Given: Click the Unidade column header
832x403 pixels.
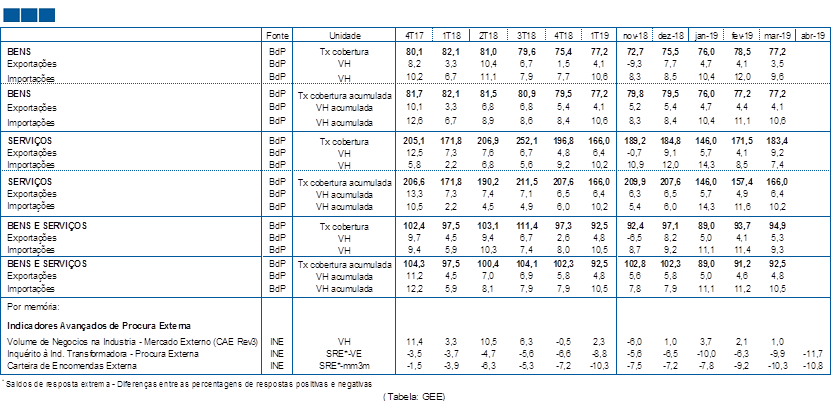Looking at the screenshot, I should tap(345, 36).
